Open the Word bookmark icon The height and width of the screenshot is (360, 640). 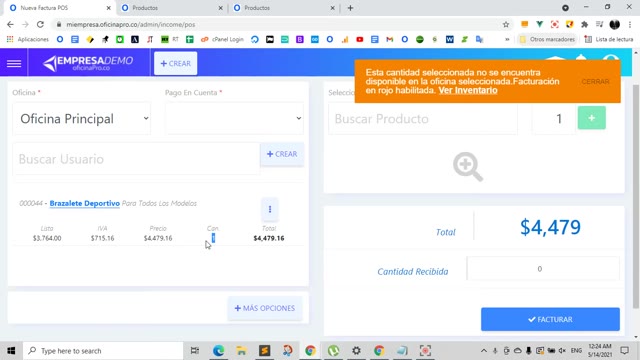click(450, 39)
